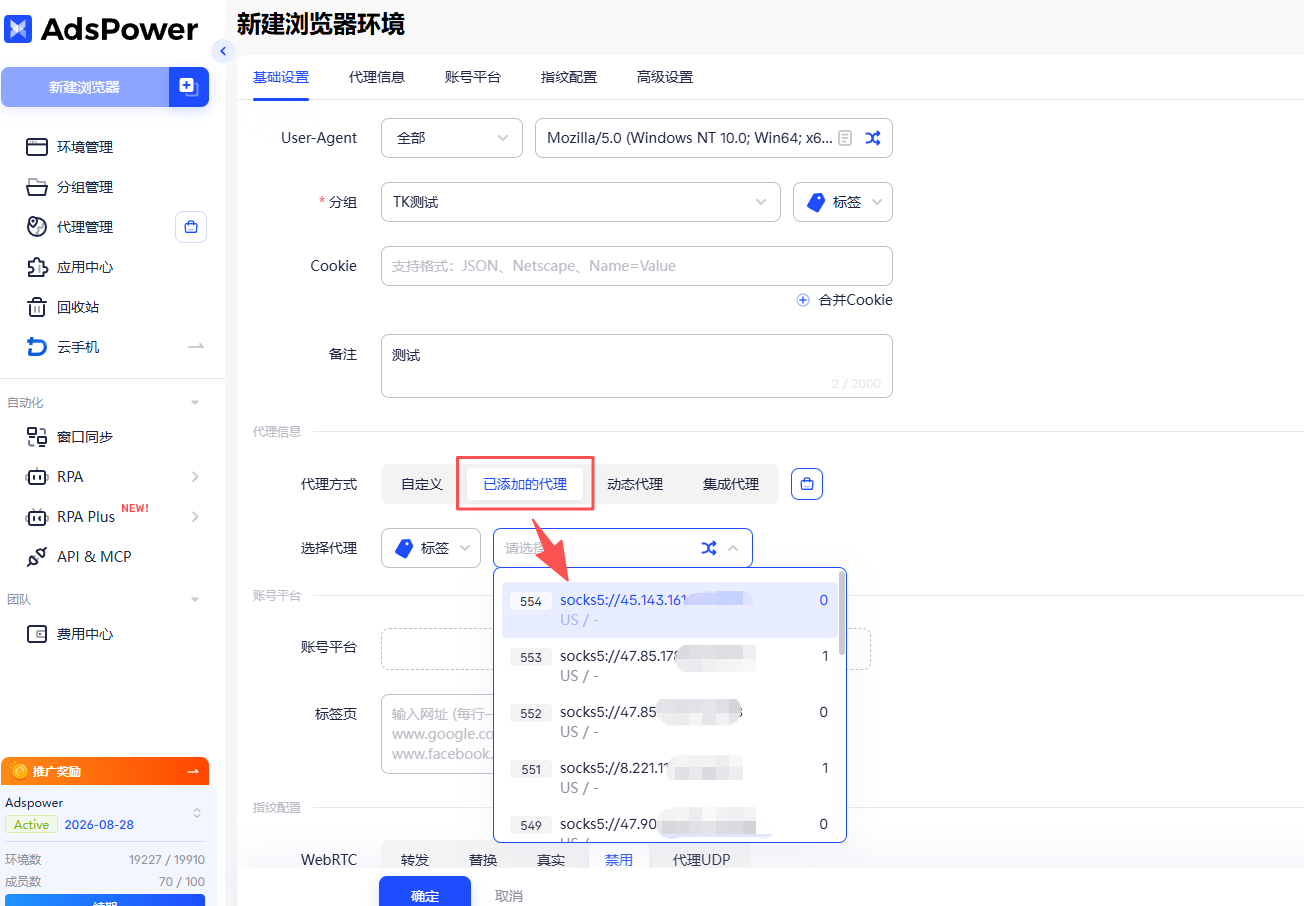The image size is (1304, 906).
Task: Click the 云手机 arrow icon
Action: click(196, 346)
